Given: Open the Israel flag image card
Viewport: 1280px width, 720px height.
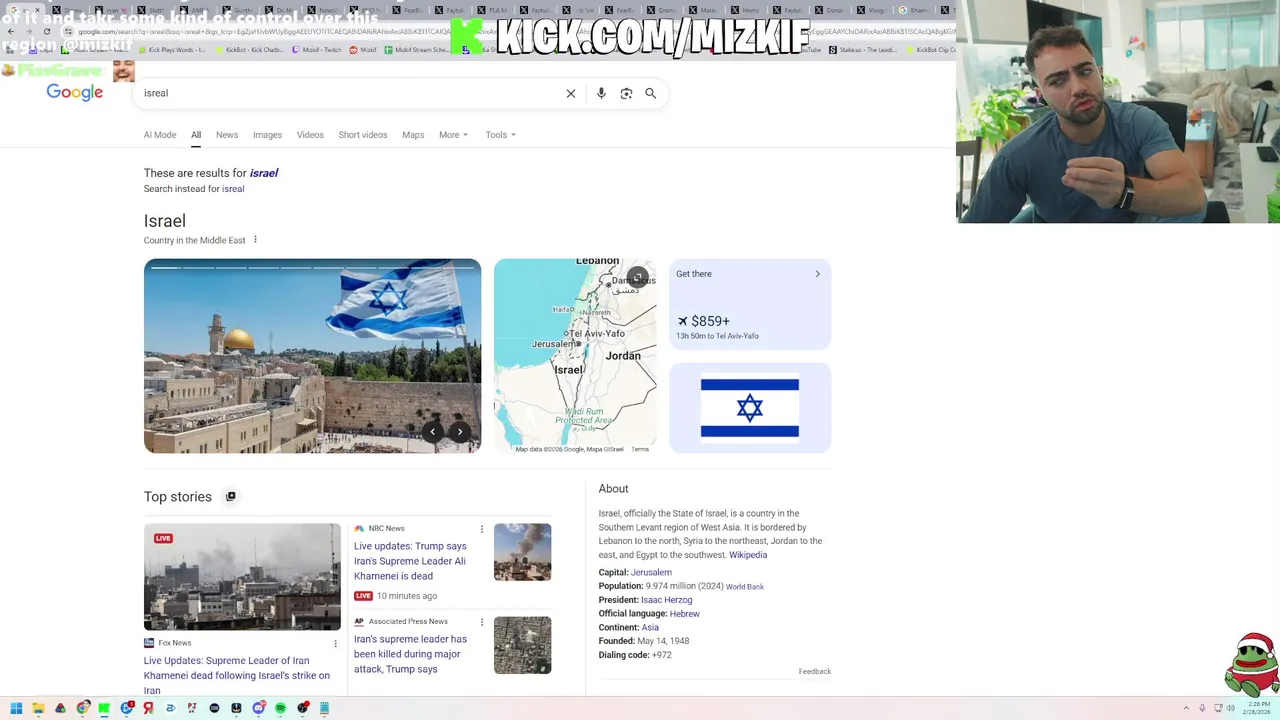Looking at the screenshot, I should point(750,408).
